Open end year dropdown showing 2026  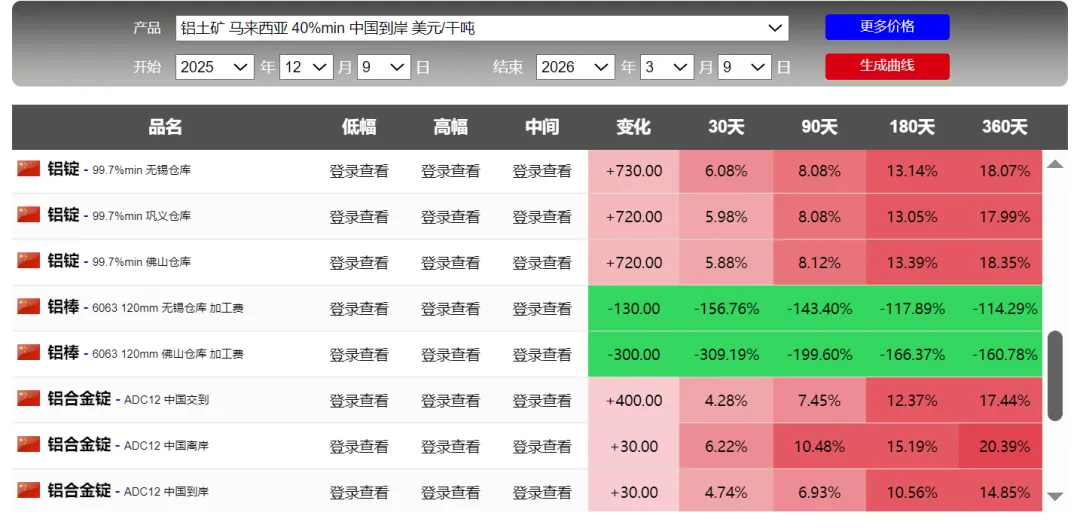click(x=575, y=67)
